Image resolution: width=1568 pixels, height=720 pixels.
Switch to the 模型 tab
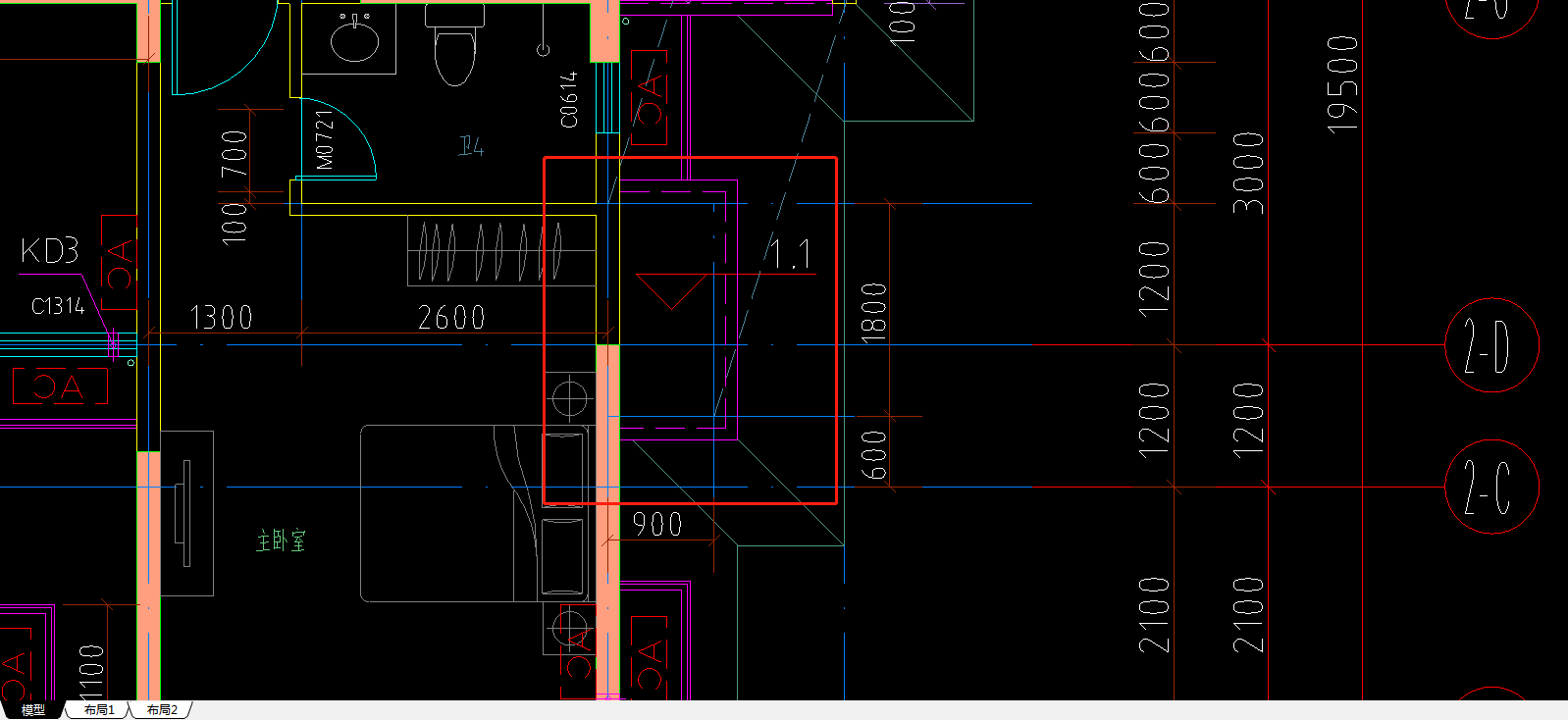[32, 709]
